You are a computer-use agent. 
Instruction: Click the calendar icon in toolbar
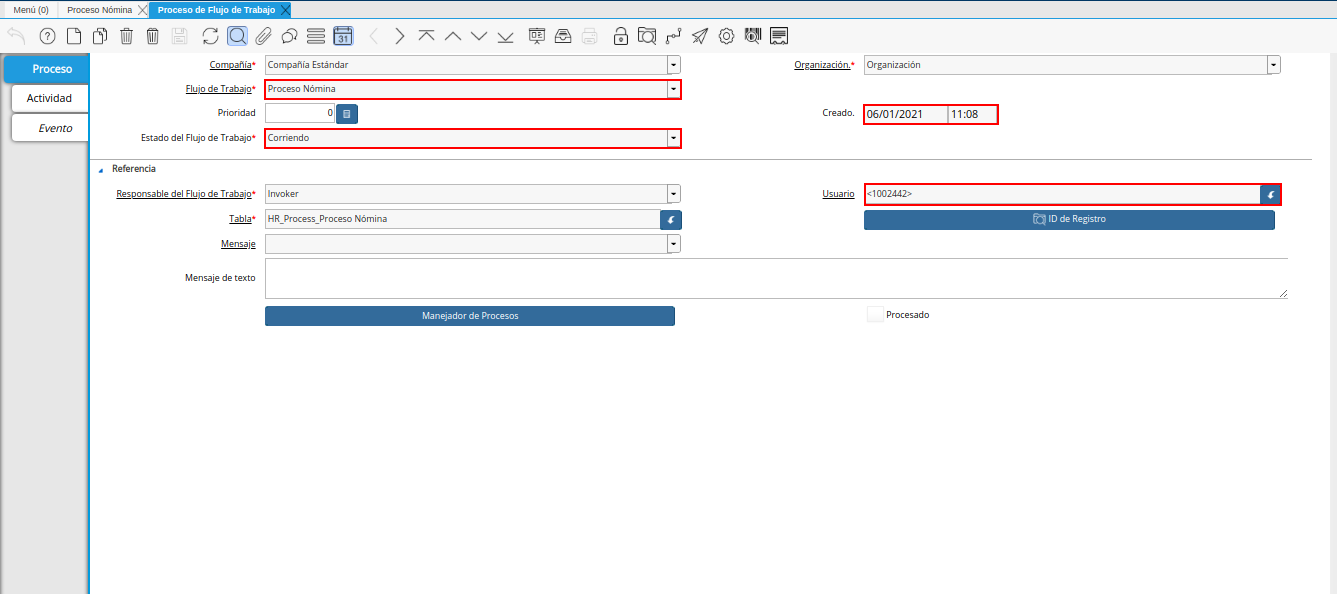pyautogui.click(x=342, y=37)
